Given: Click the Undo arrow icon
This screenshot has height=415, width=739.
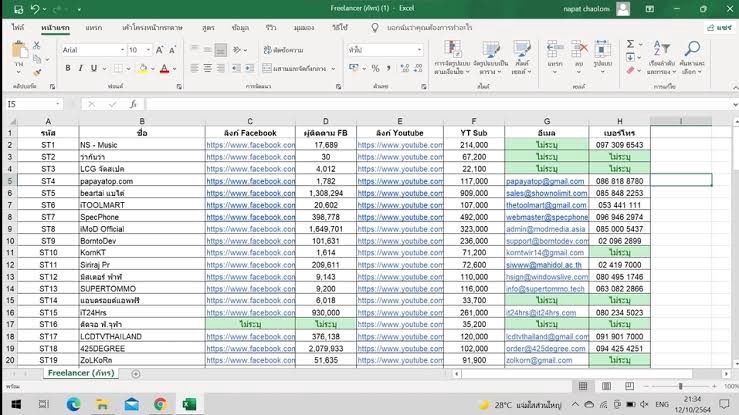Looking at the screenshot, I should tap(35, 9).
